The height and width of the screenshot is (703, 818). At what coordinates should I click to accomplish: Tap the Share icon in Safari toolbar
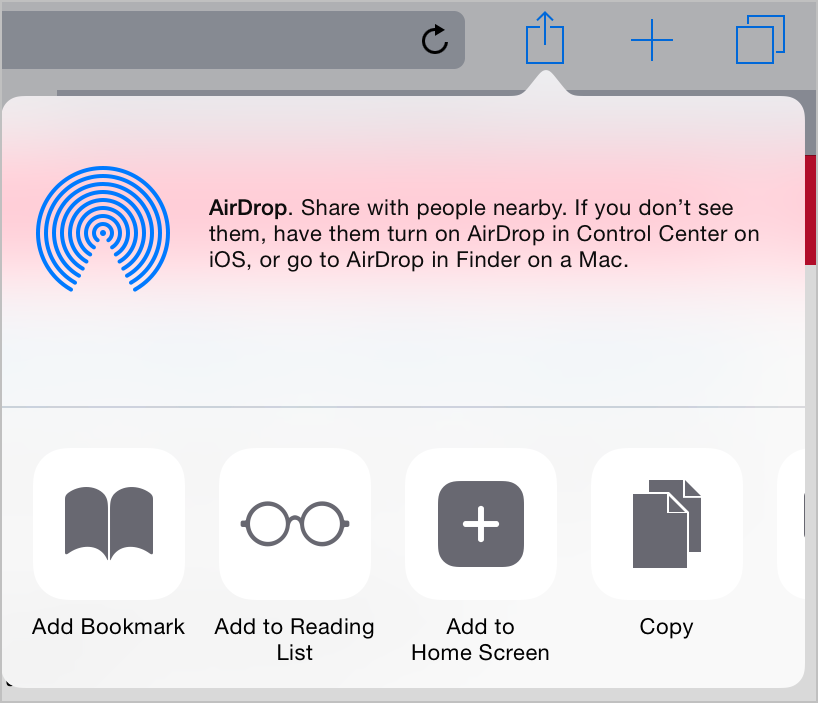(x=545, y=38)
